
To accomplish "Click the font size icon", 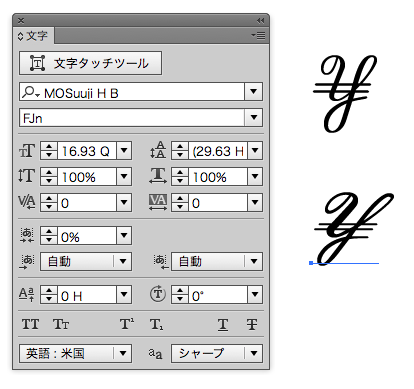I will click(x=27, y=151).
